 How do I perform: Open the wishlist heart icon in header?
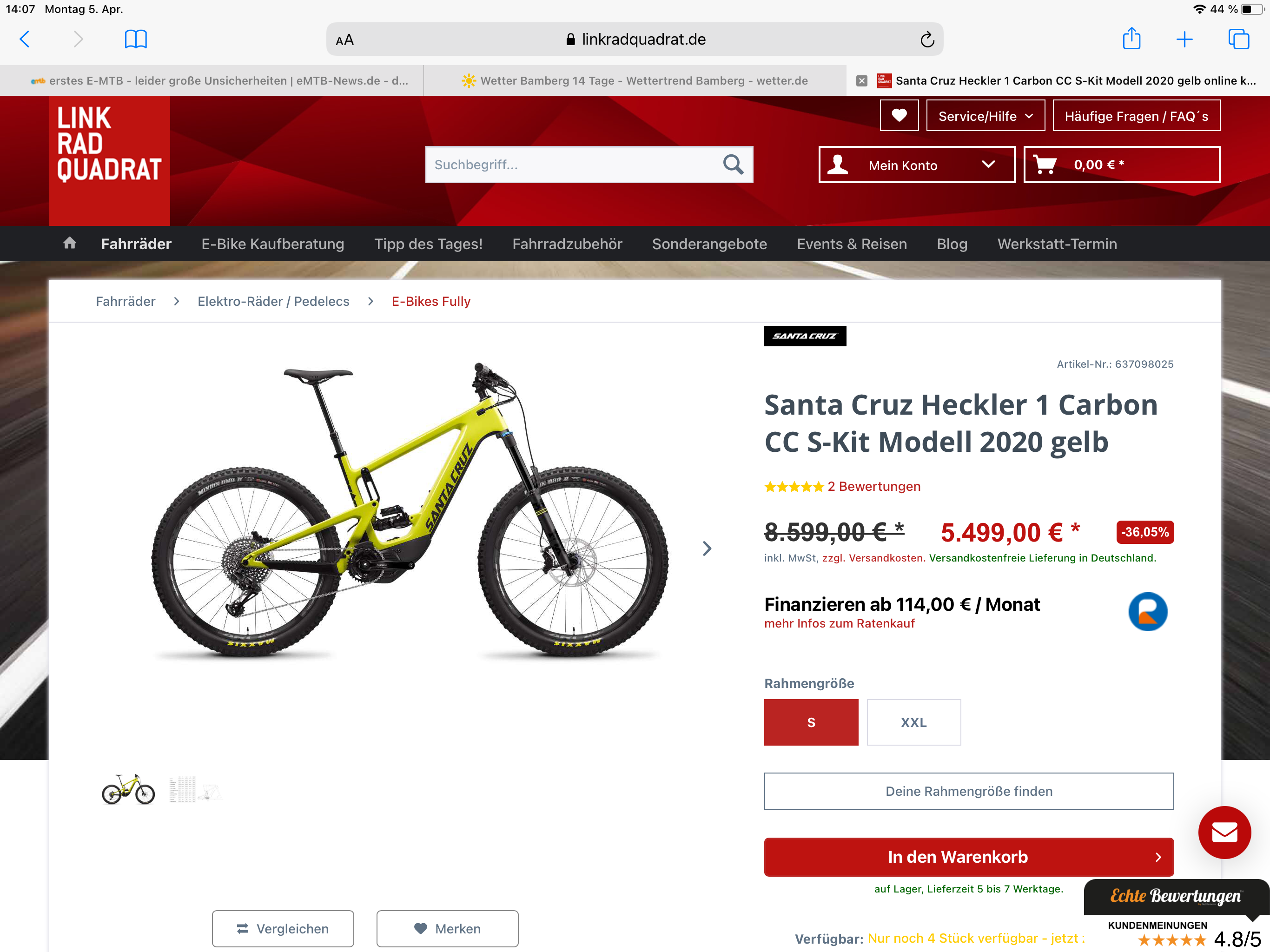(899, 115)
